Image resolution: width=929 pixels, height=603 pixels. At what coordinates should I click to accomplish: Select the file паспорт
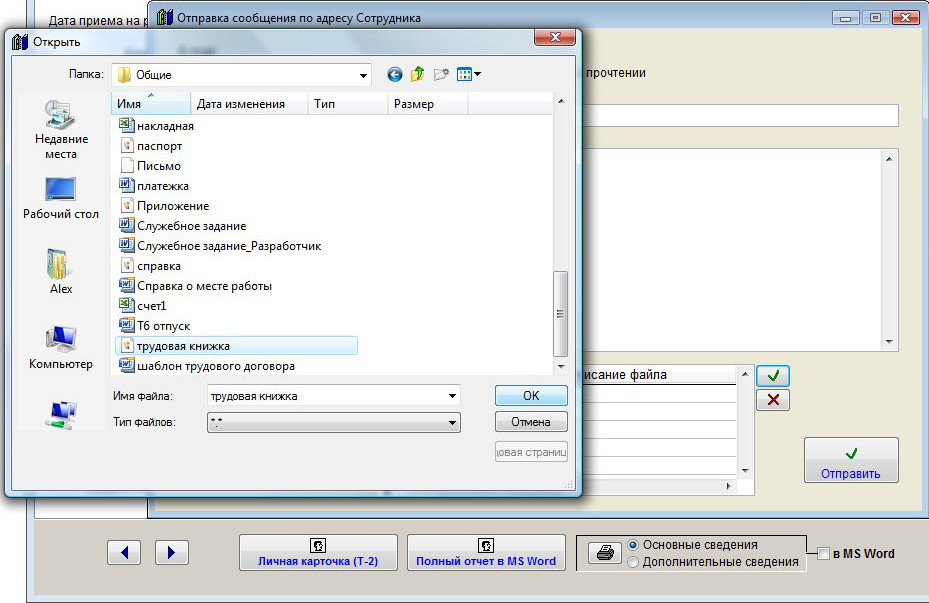151,146
